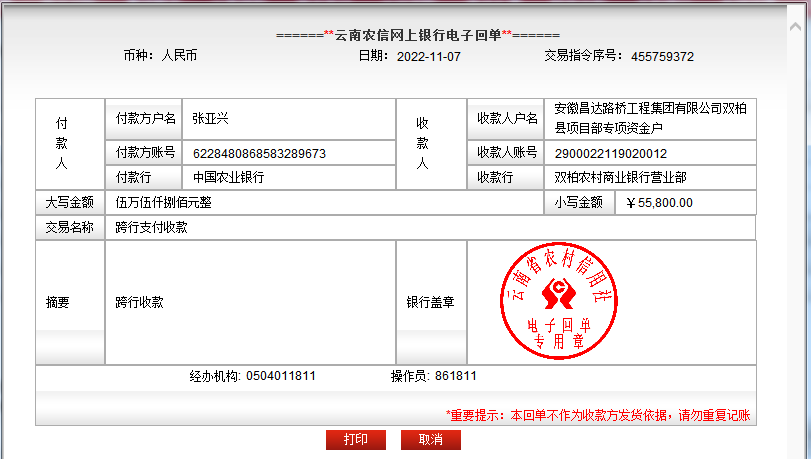Select transaction name 跨行支付收款
This screenshot has height=459, width=811.
click(151, 227)
